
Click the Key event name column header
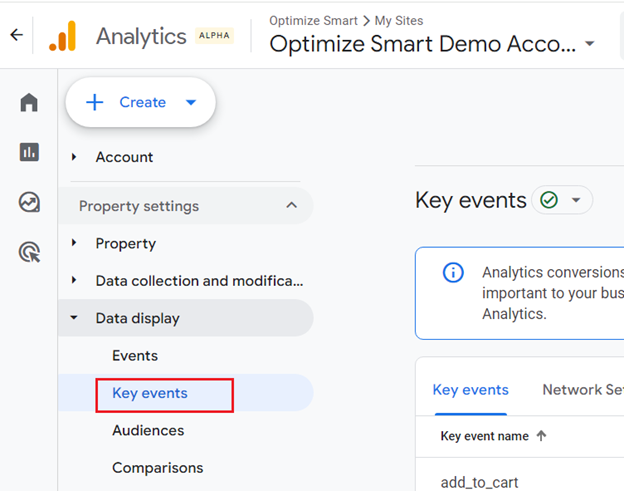tap(484, 436)
